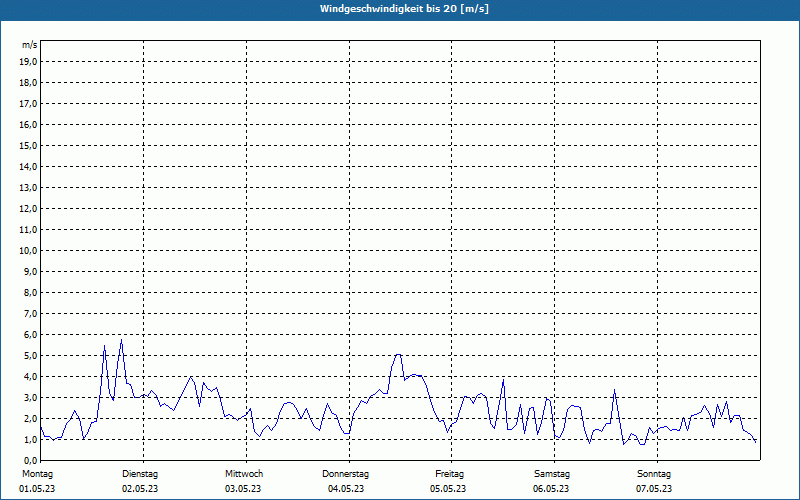
Task: Select the 10,0 y-axis label
Action: pos(28,251)
